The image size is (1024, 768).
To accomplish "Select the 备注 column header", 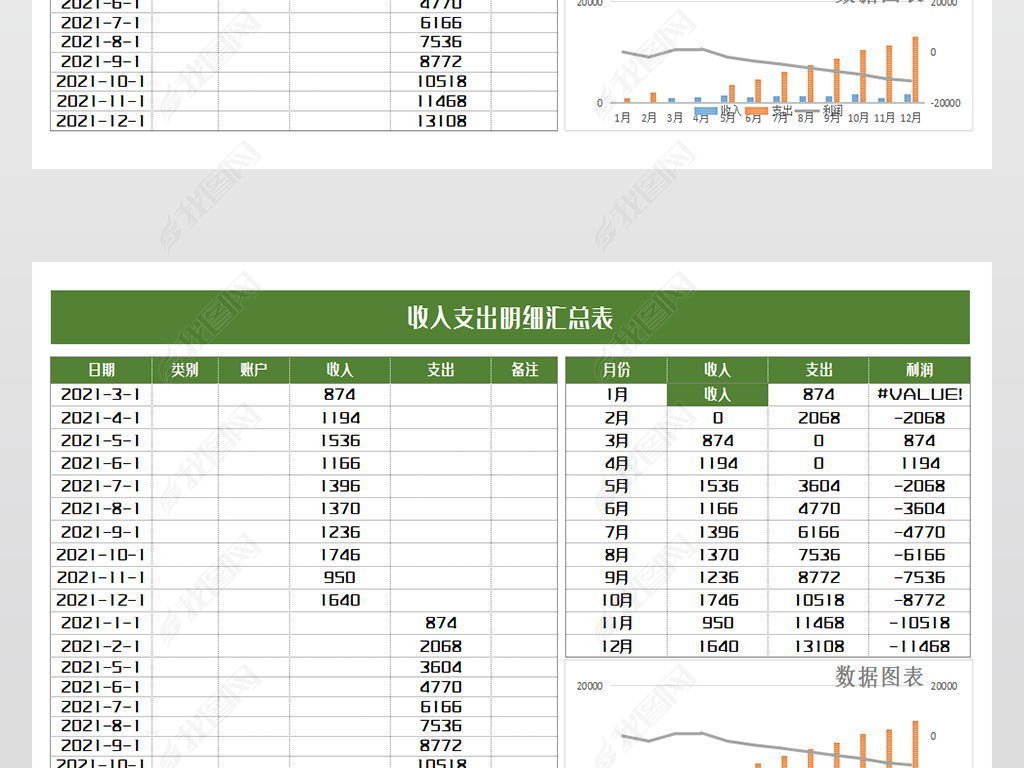I will [x=524, y=370].
